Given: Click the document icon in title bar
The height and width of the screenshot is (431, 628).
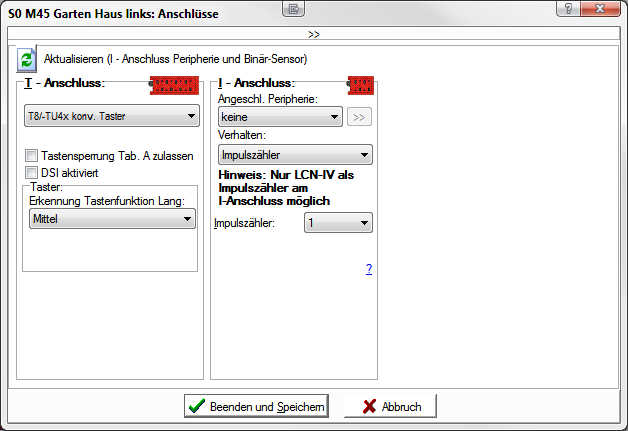Looking at the screenshot, I should pyautogui.click(x=292, y=10).
